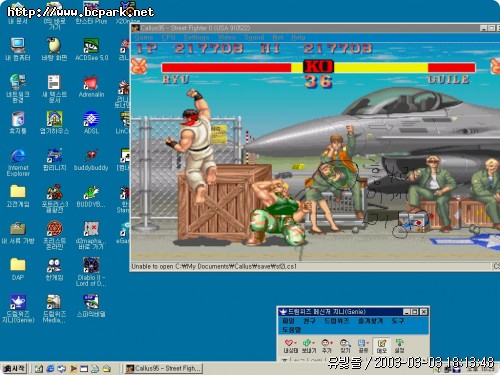Expand dropdown arrow beside Genie disk icon

click(368, 343)
